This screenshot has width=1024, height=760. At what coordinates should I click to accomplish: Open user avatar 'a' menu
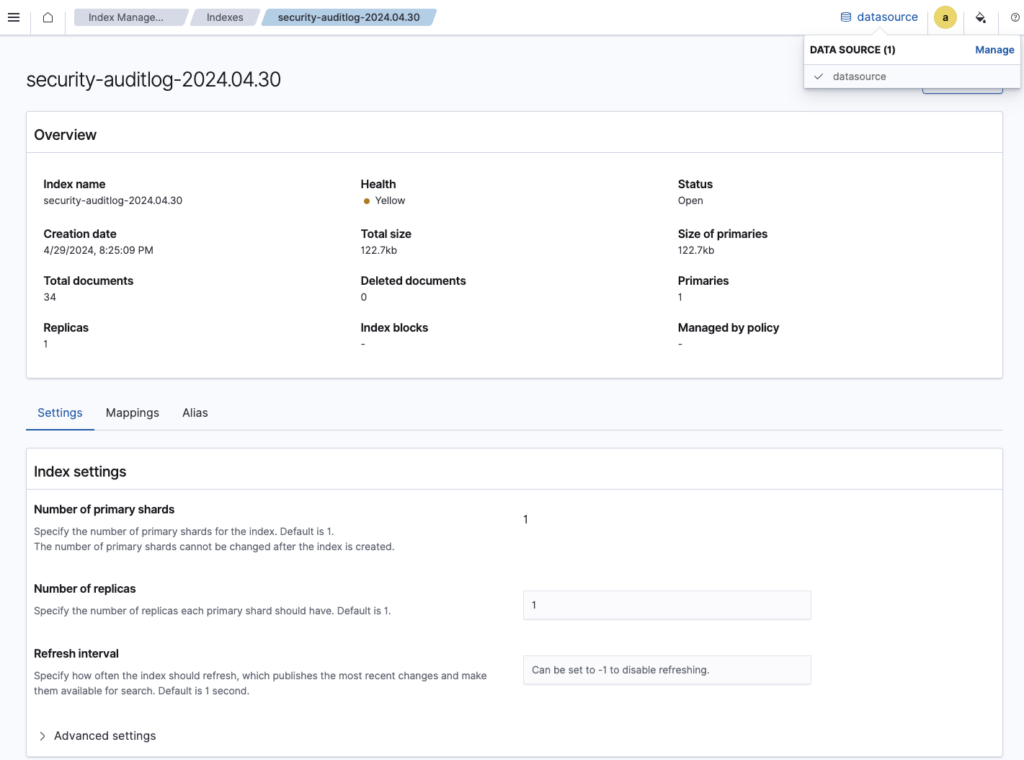tap(945, 17)
